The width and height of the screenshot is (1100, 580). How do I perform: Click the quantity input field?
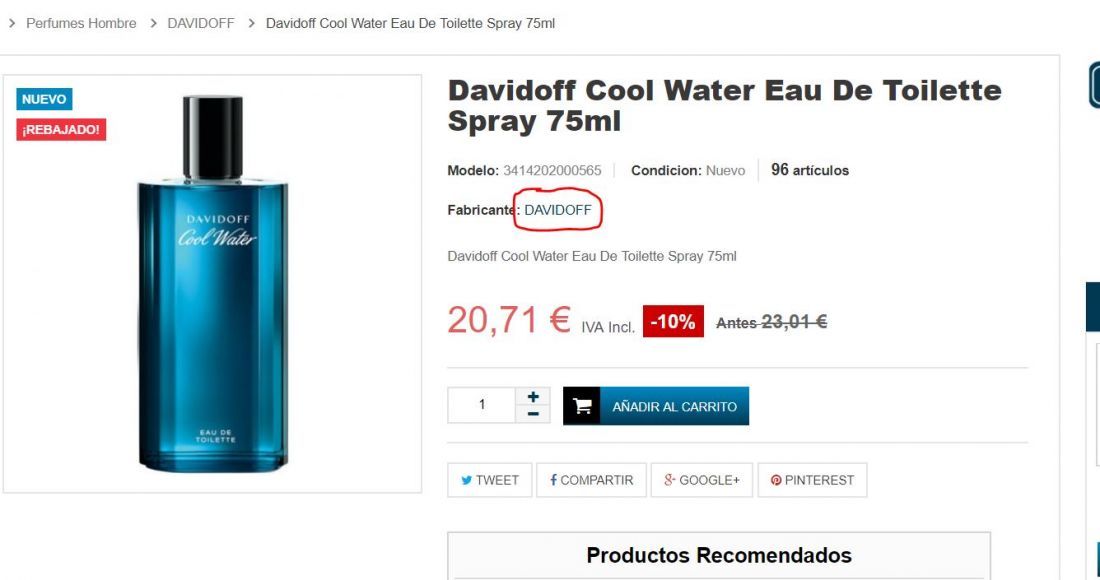(x=482, y=405)
